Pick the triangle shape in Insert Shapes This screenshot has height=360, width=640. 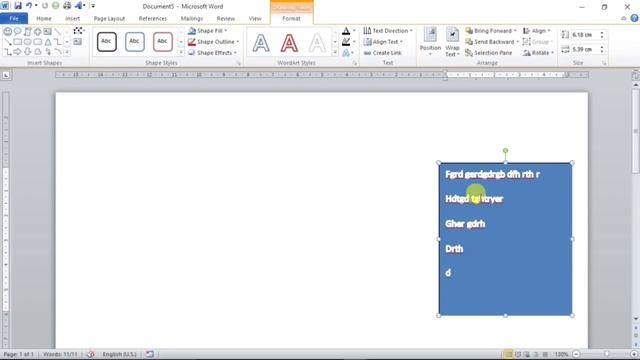pyautogui.click(x=48, y=42)
